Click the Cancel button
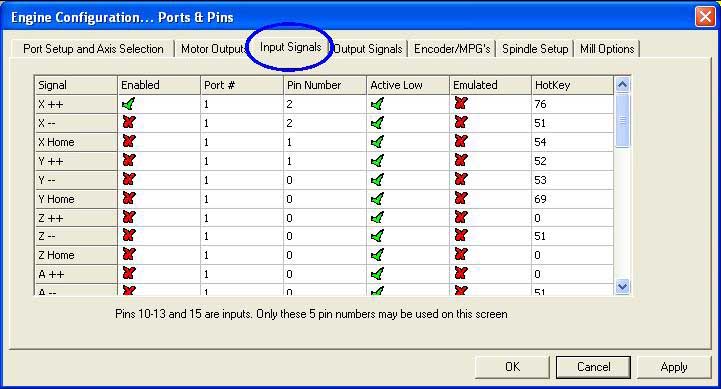 593,367
